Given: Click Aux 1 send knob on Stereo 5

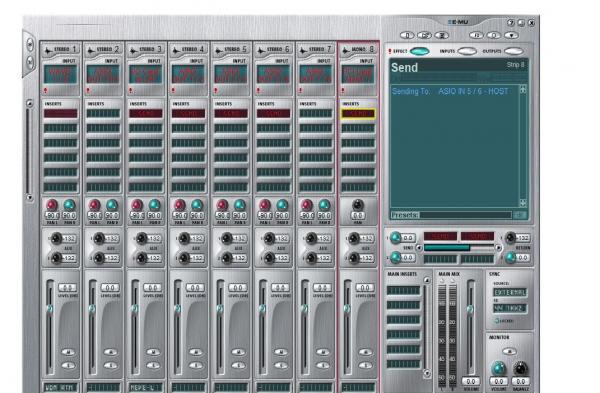Looking at the screenshot, I should (x=227, y=238).
